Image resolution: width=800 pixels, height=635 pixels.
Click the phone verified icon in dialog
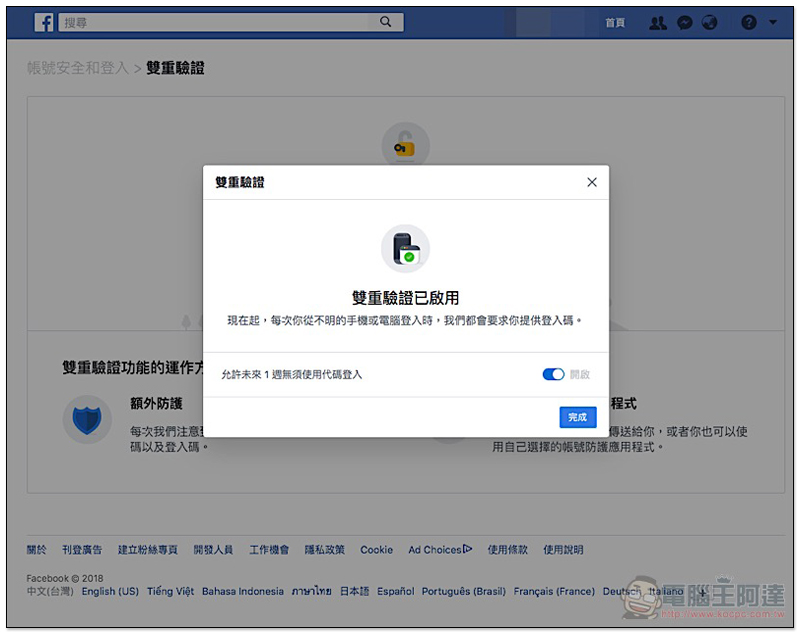tap(405, 249)
